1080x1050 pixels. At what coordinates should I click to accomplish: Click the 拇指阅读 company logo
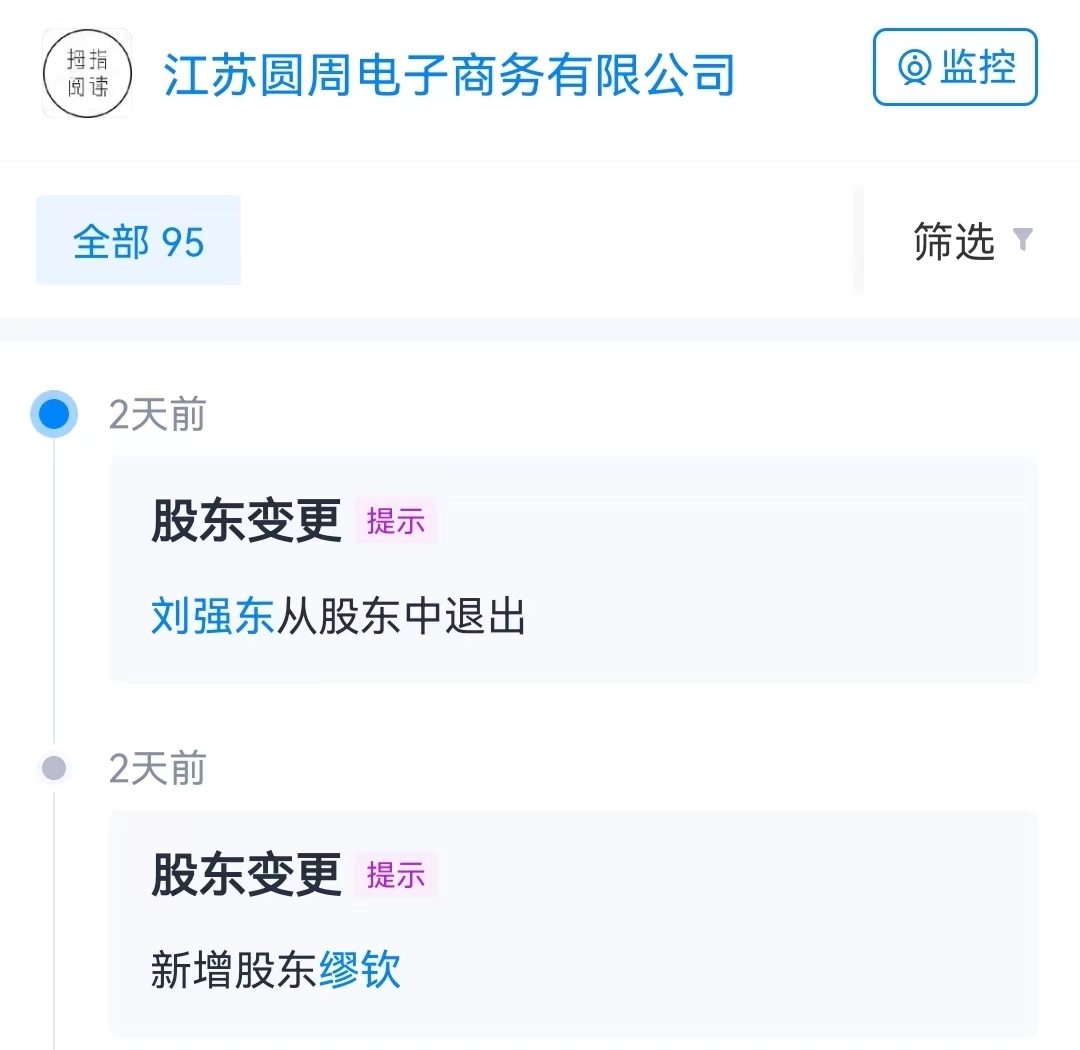tap(87, 73)
